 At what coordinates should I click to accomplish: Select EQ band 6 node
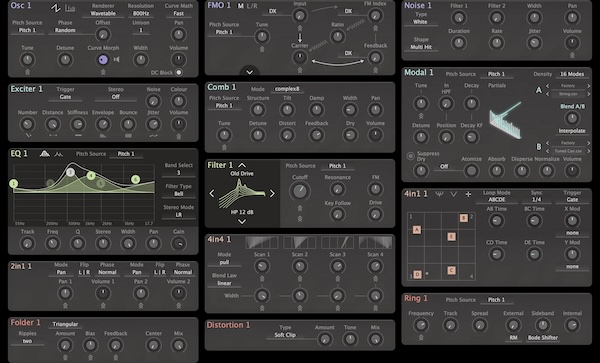pos(135,179)
